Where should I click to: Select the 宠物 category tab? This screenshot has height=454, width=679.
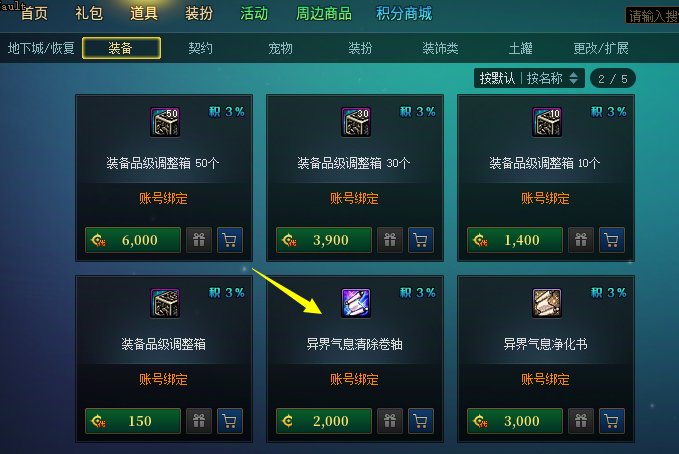(280, 48)
